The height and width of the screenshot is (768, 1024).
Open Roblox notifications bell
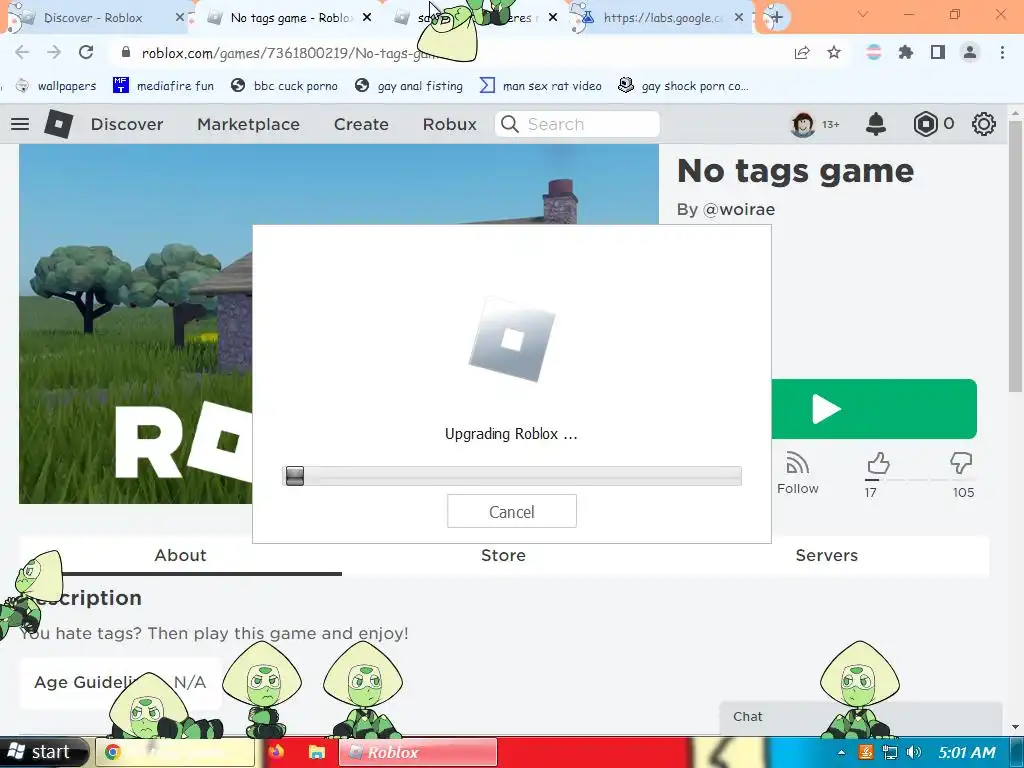(876, 123)
